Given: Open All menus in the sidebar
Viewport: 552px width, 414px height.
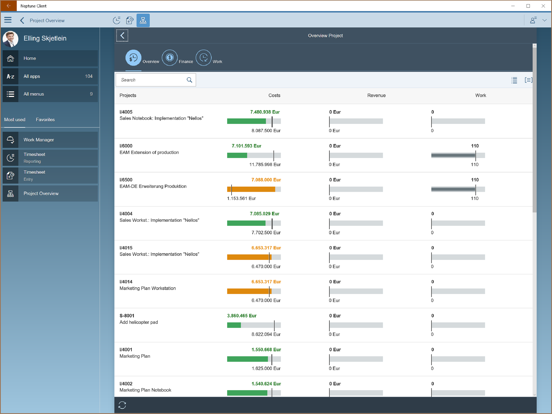Looking at the screenshot, I should point(50,94).
